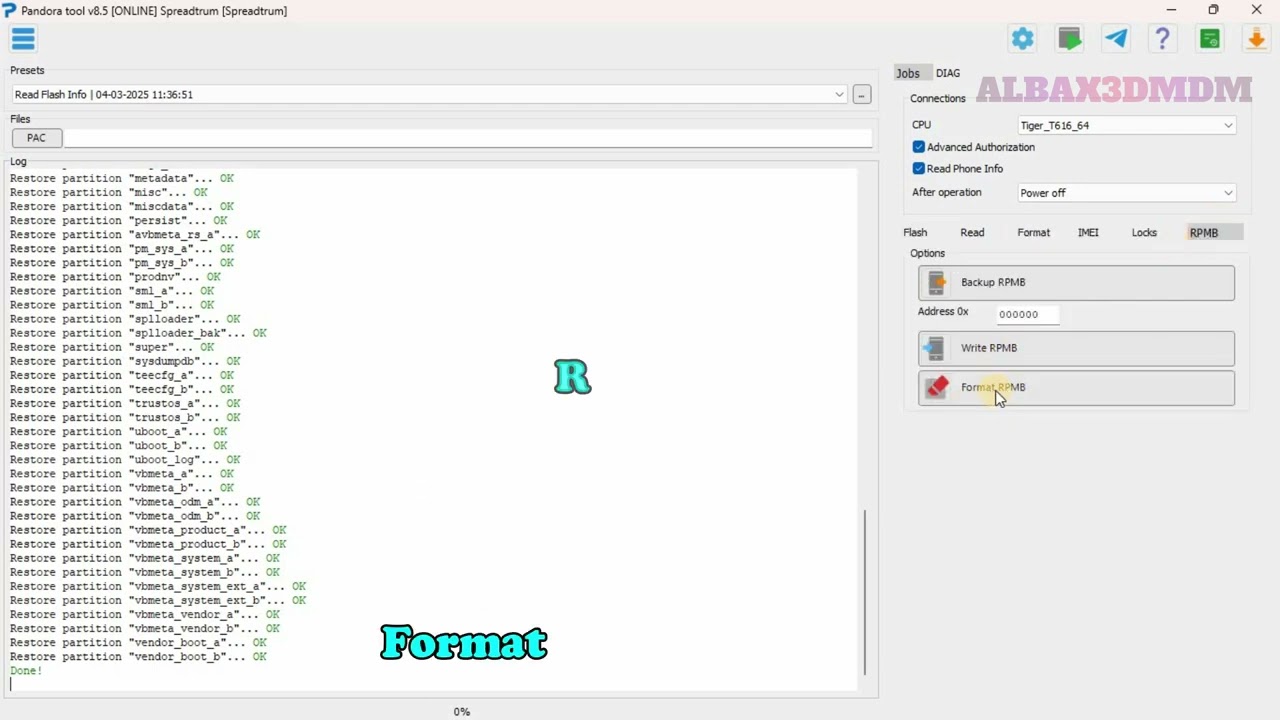1280x720 pixels.
Task: Open the IMEI tab
Action: point(1088,232)
